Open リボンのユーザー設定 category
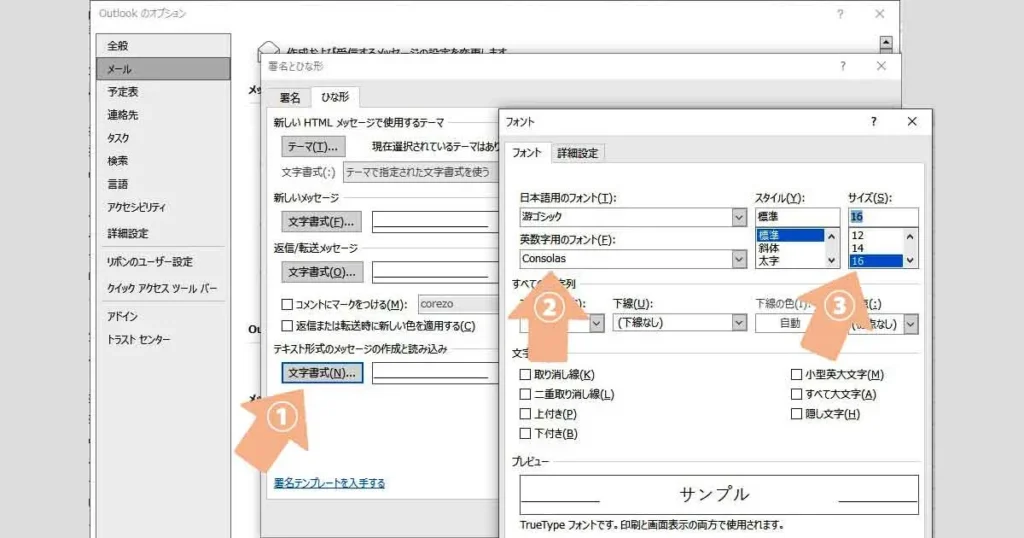Image resolution: width=1024 pixels, height=538 pixels. click(x=163, y=262)
